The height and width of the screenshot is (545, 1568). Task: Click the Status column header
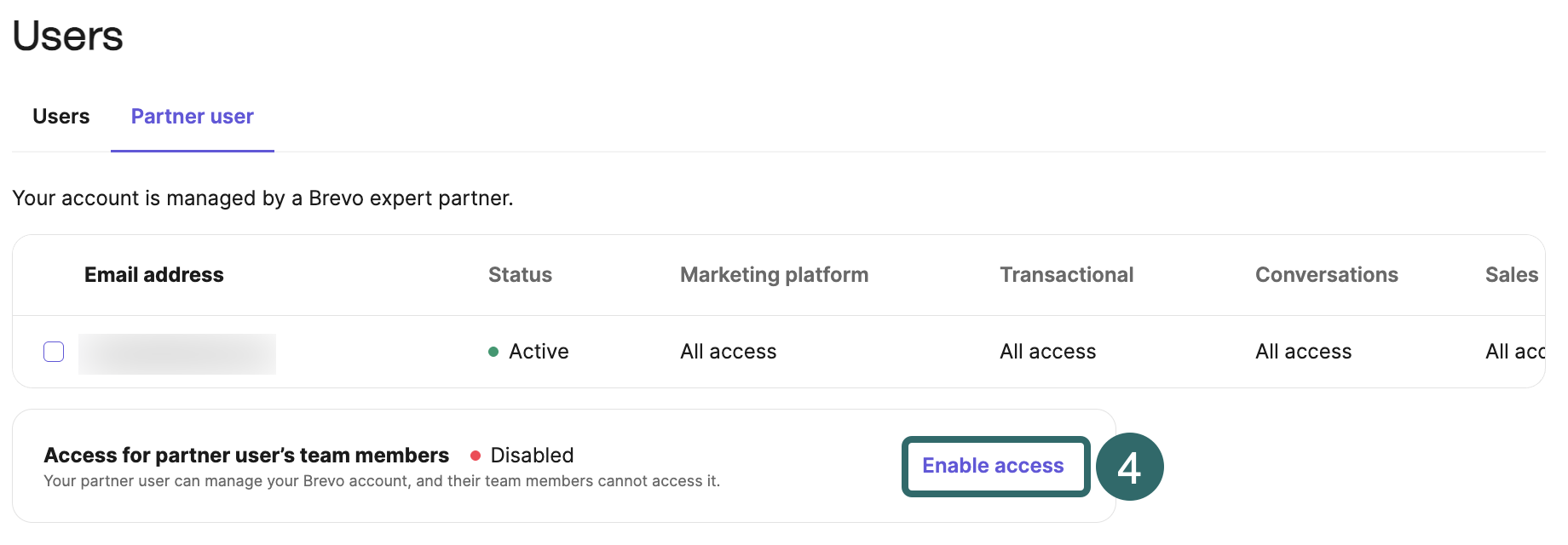(x=520, y=275)
